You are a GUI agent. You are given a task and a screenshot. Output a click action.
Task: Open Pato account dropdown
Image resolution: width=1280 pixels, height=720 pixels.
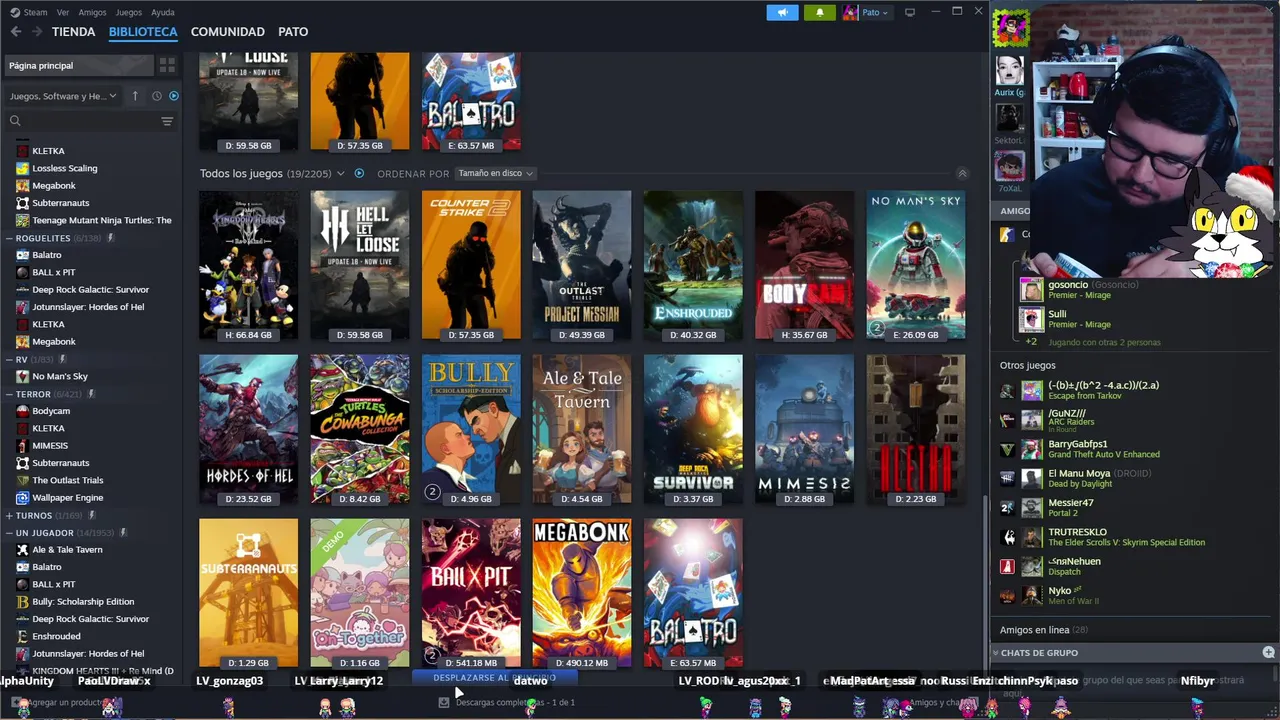click(875, 12)
